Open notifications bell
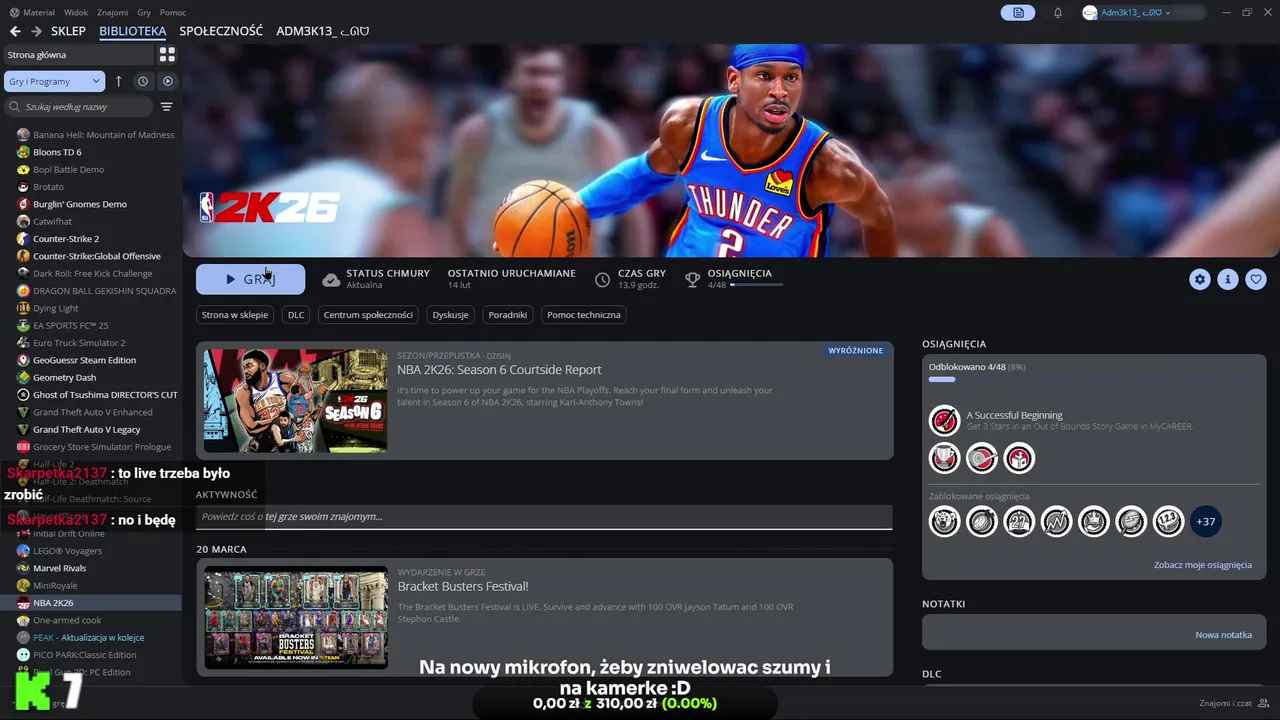Image resolution: width=1280 pixels, height=720 pixels. [x=1058, y=13]
